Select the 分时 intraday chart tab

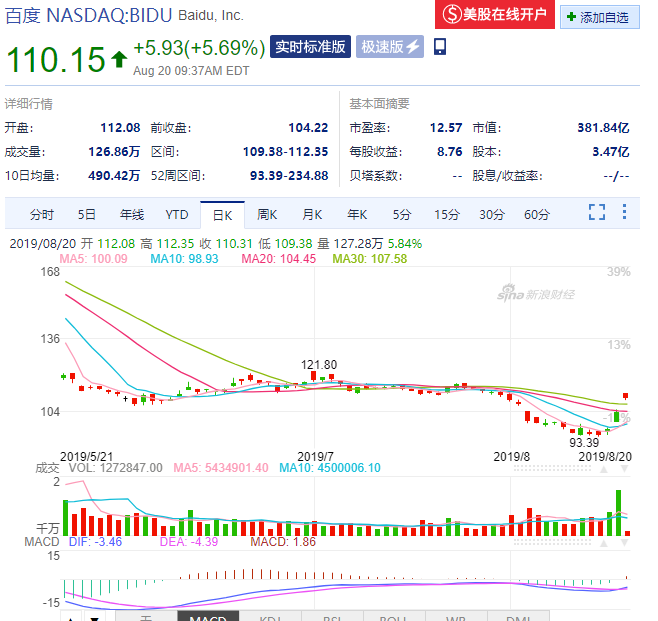click(x=42, y=214)
